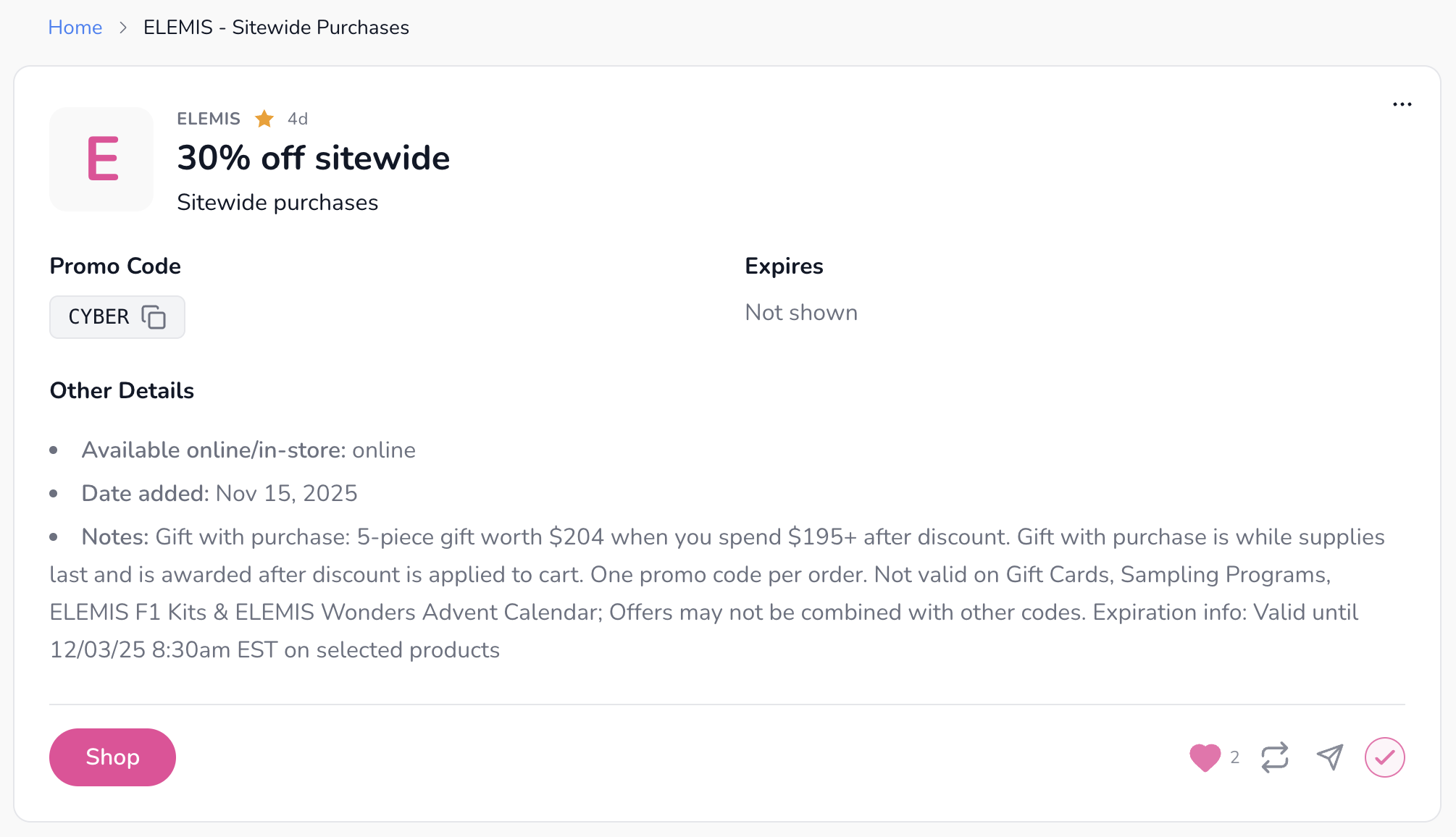Open the breadcrumb chevron after Home
Viewport: 1456px width, 837px height.
point(123,28)
